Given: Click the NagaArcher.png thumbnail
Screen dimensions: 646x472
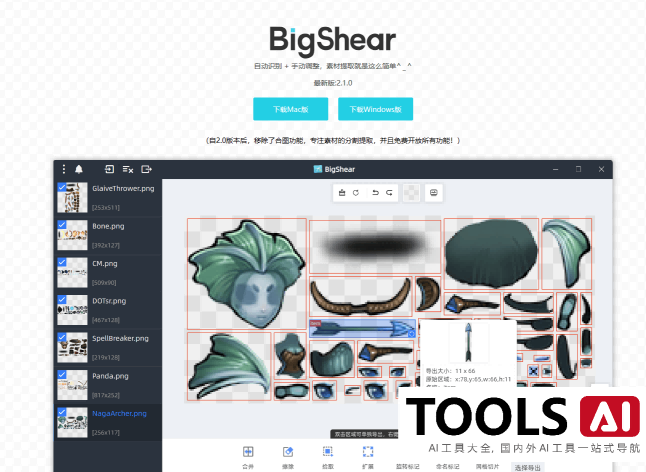Looking at the screenshot, I should click(72, 422).
